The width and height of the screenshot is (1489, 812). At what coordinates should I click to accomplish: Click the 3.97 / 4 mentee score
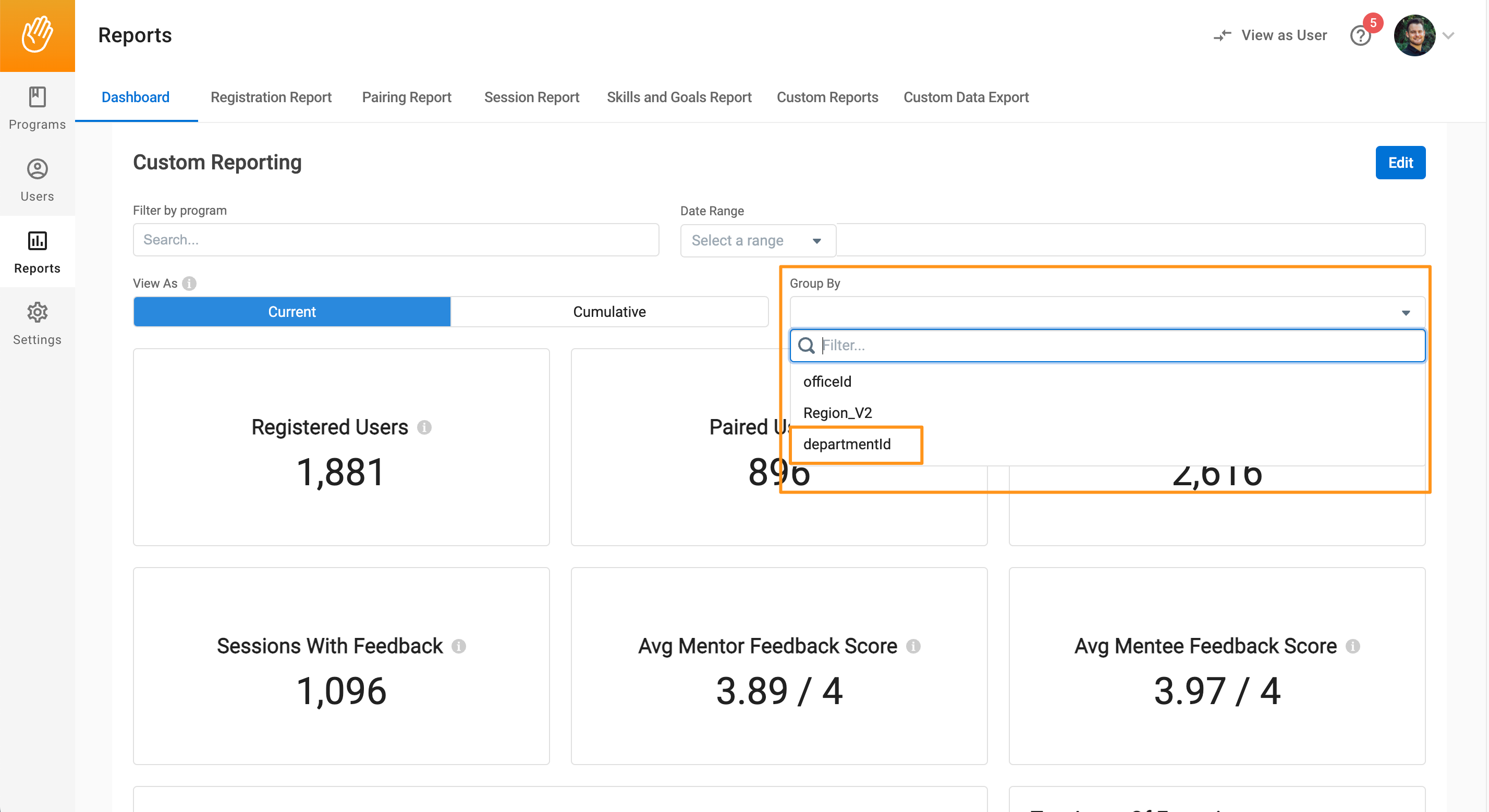click(x=1217, y=691)
